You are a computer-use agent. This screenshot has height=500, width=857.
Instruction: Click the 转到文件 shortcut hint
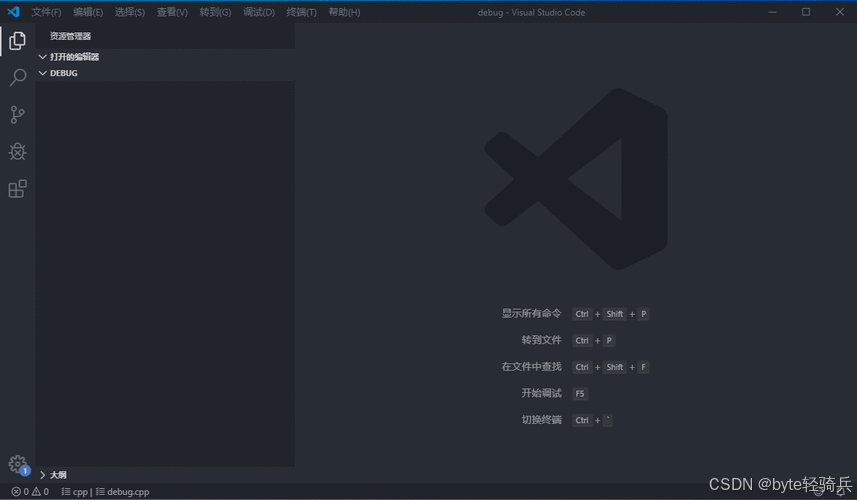click(x=541, y=340)
